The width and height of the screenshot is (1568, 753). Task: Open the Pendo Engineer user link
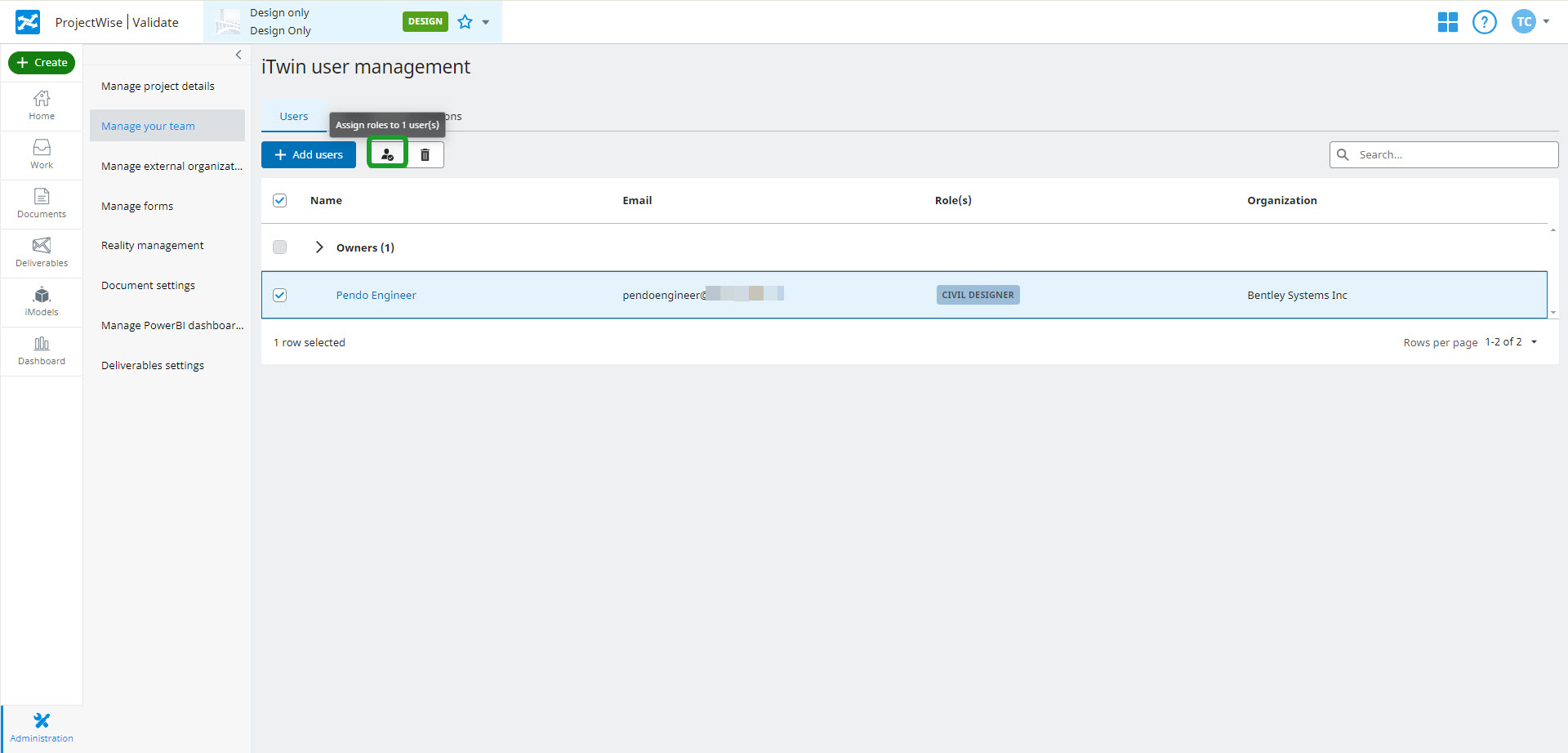click(376, 295)
